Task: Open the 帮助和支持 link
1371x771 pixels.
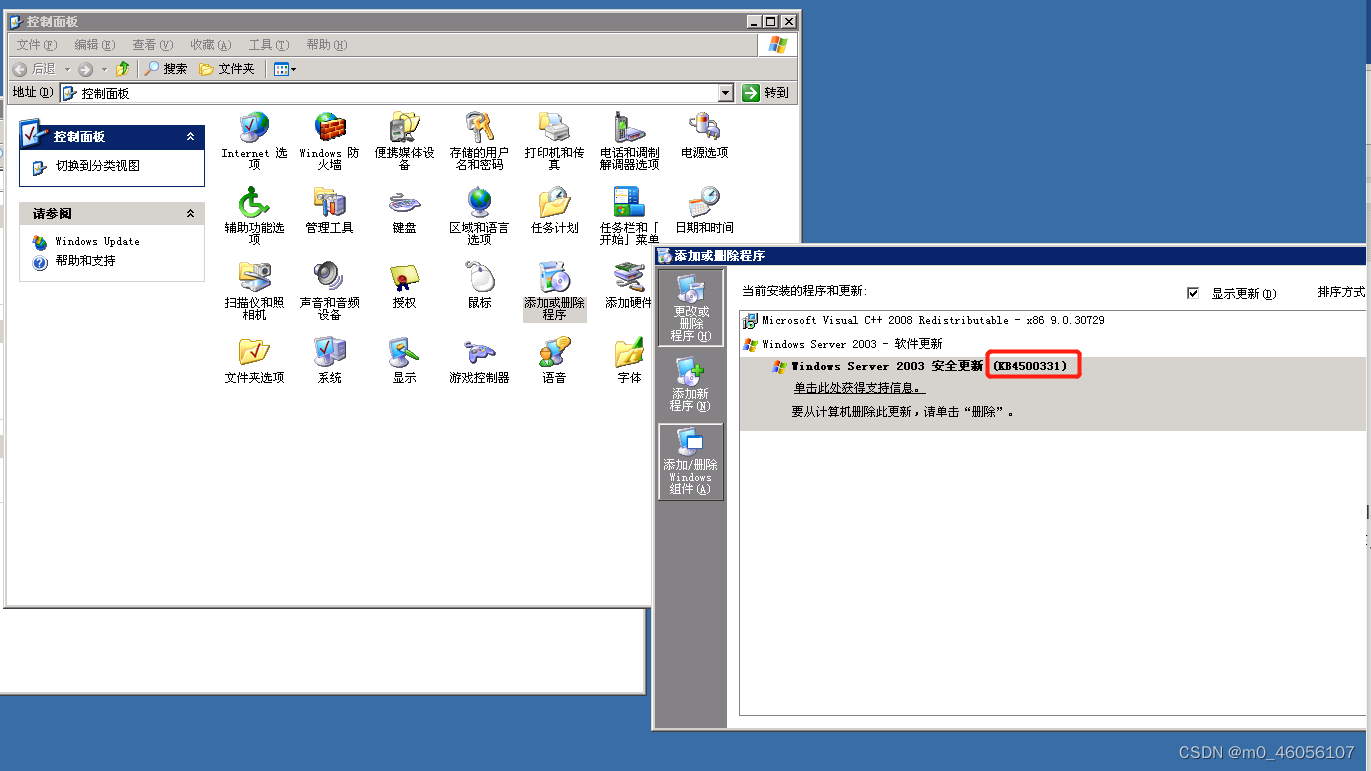Action: (x=85, y=261)
